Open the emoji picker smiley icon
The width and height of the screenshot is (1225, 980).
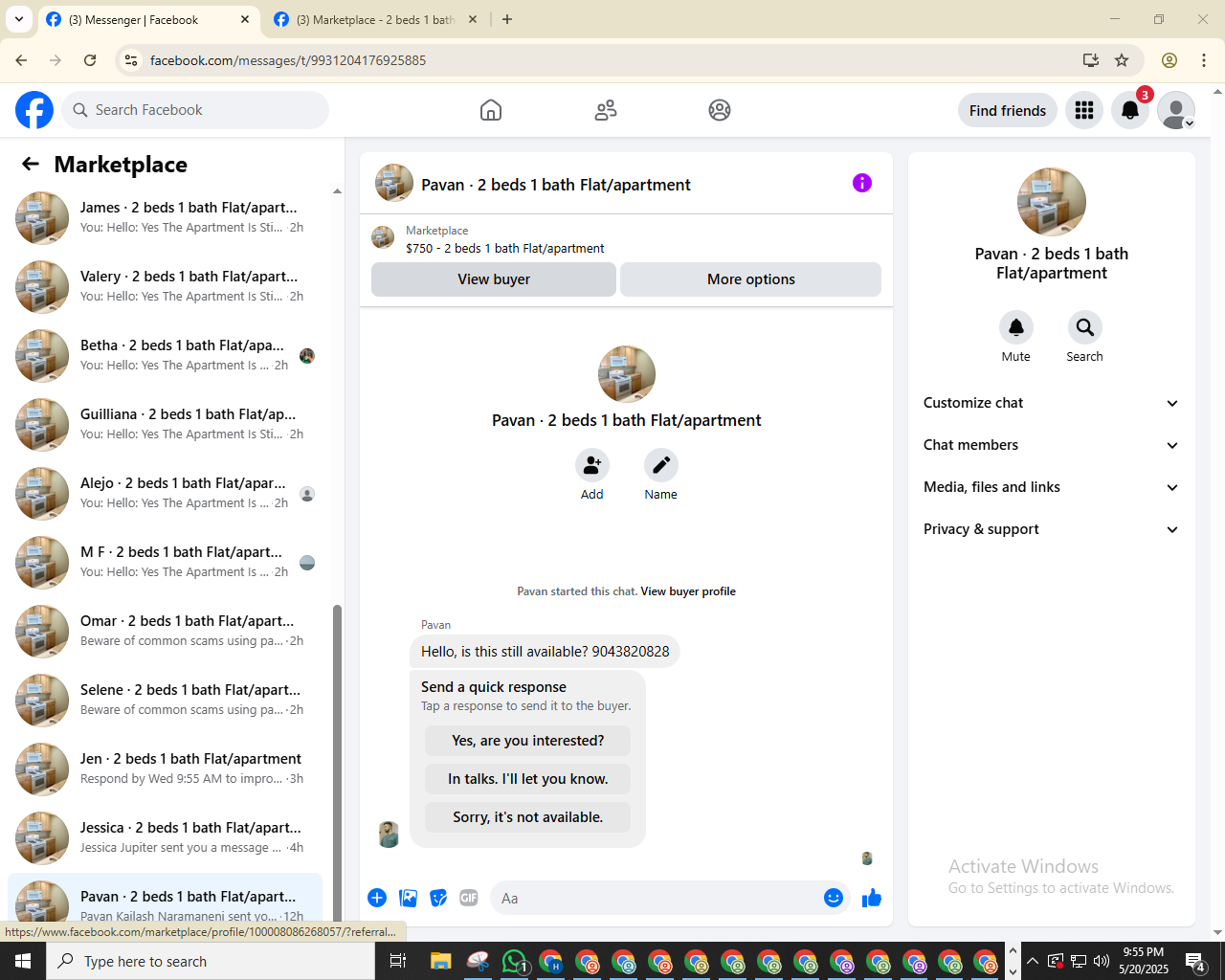click(x=834, y=898)
